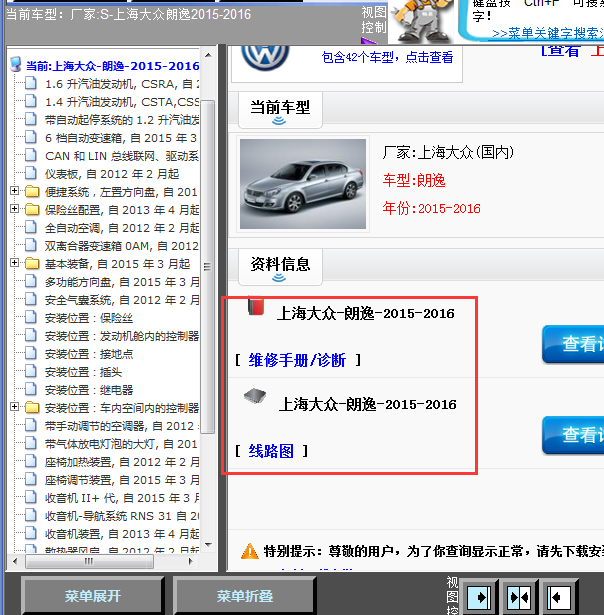This screenshot has width=604, height=615.
Task: Click the tree scroll-up arrow
Action: 208,55
